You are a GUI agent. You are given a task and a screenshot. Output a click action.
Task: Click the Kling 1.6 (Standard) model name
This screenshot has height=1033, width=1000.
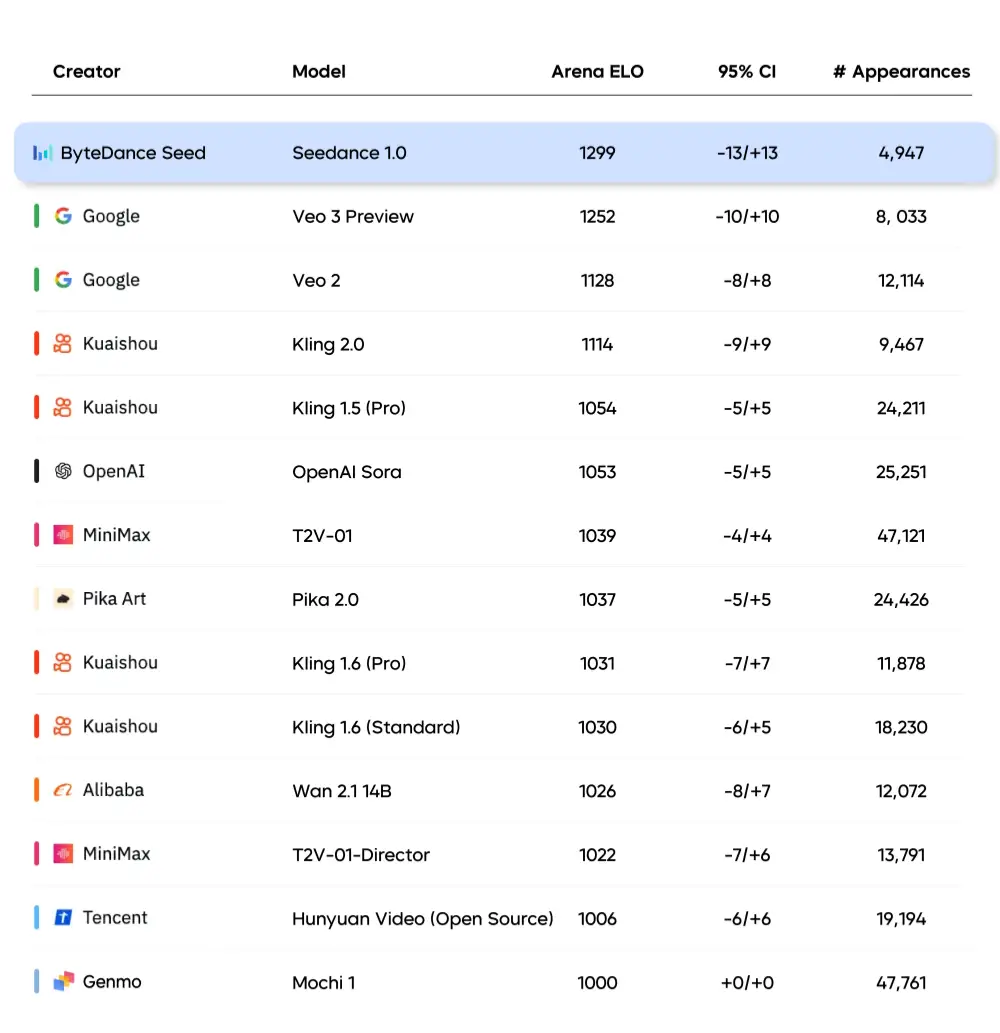pyautogui.click(x=376, y=727)
